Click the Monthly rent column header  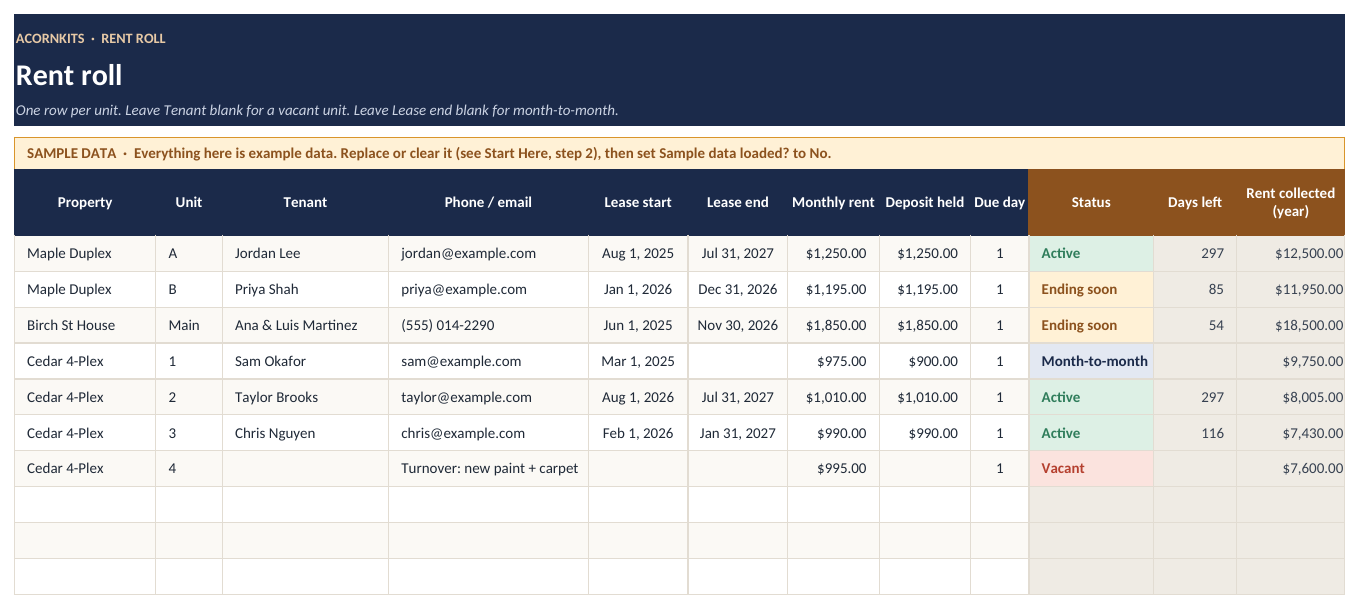(x=833, y=202)
